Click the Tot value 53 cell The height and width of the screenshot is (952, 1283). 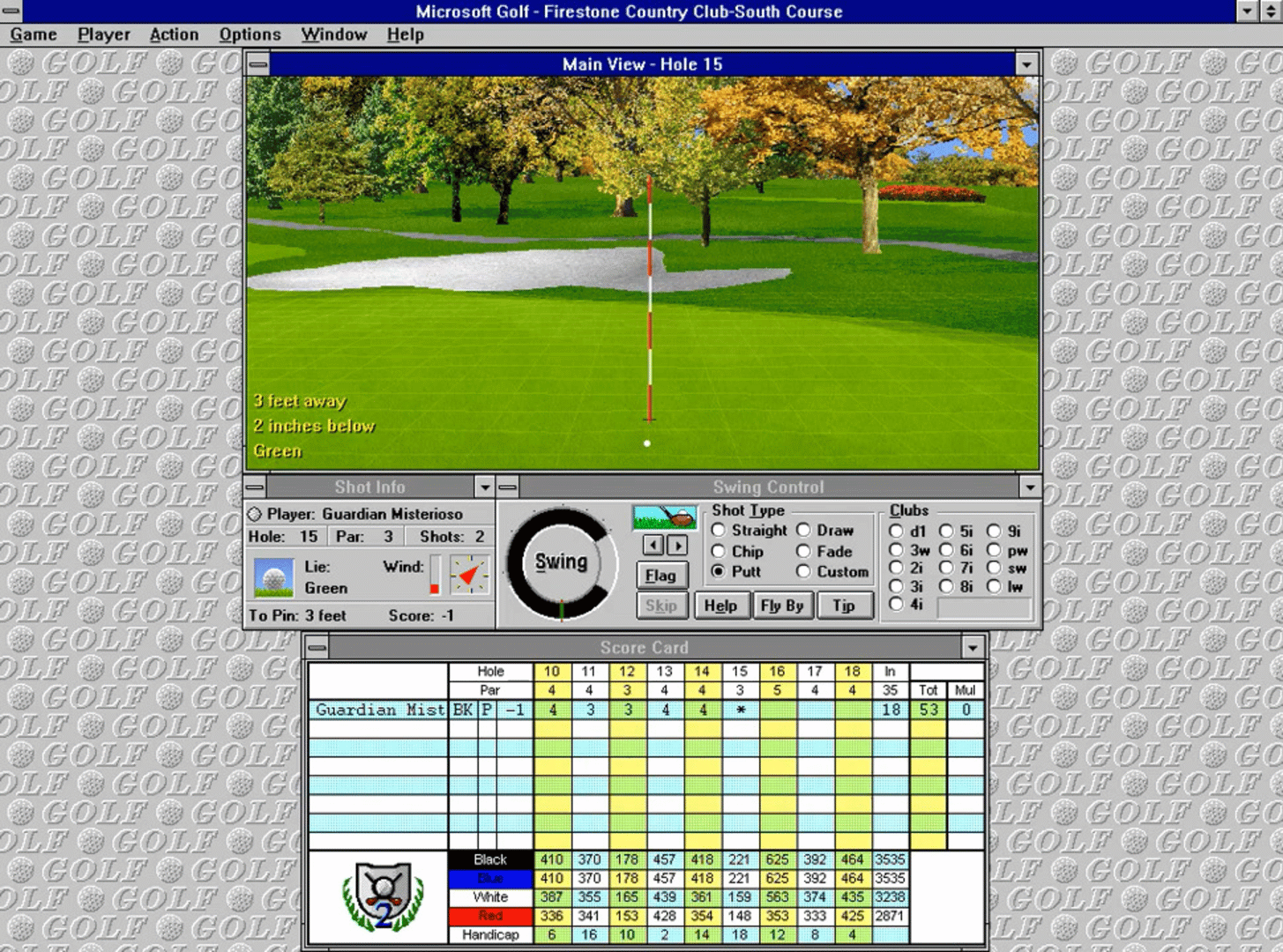click(929, 710)
